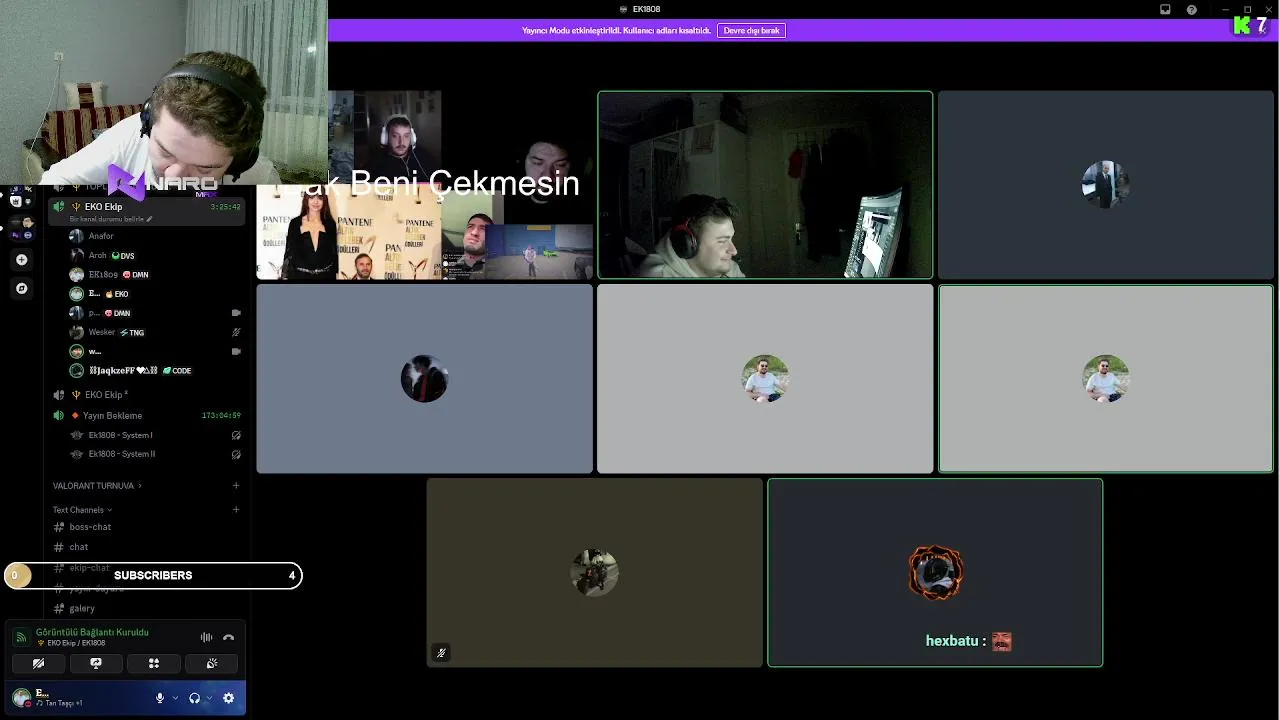Toggle noise suppression waveform icon
Viewport: 1280px width, 720px height.
[206, 637]
